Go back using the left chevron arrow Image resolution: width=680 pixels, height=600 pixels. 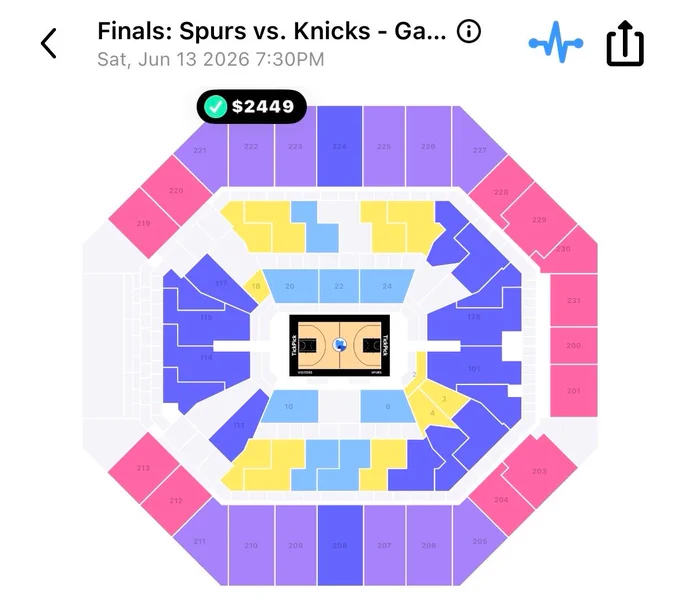click(x=49, y=43)
